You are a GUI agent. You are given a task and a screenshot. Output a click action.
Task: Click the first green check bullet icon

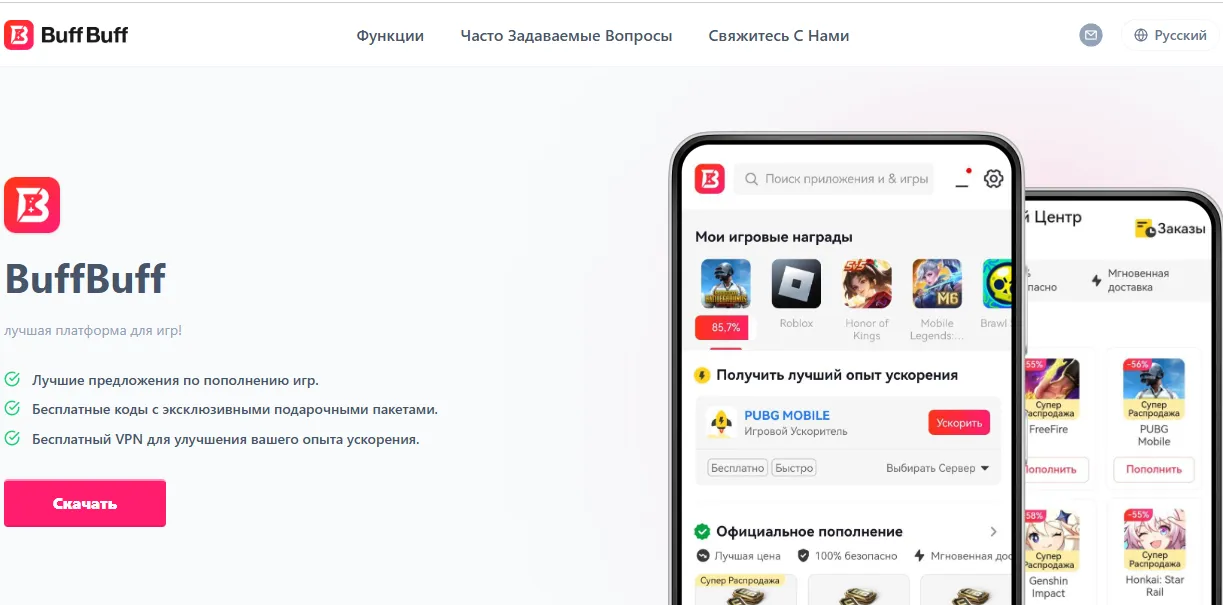tap(12, 380)
